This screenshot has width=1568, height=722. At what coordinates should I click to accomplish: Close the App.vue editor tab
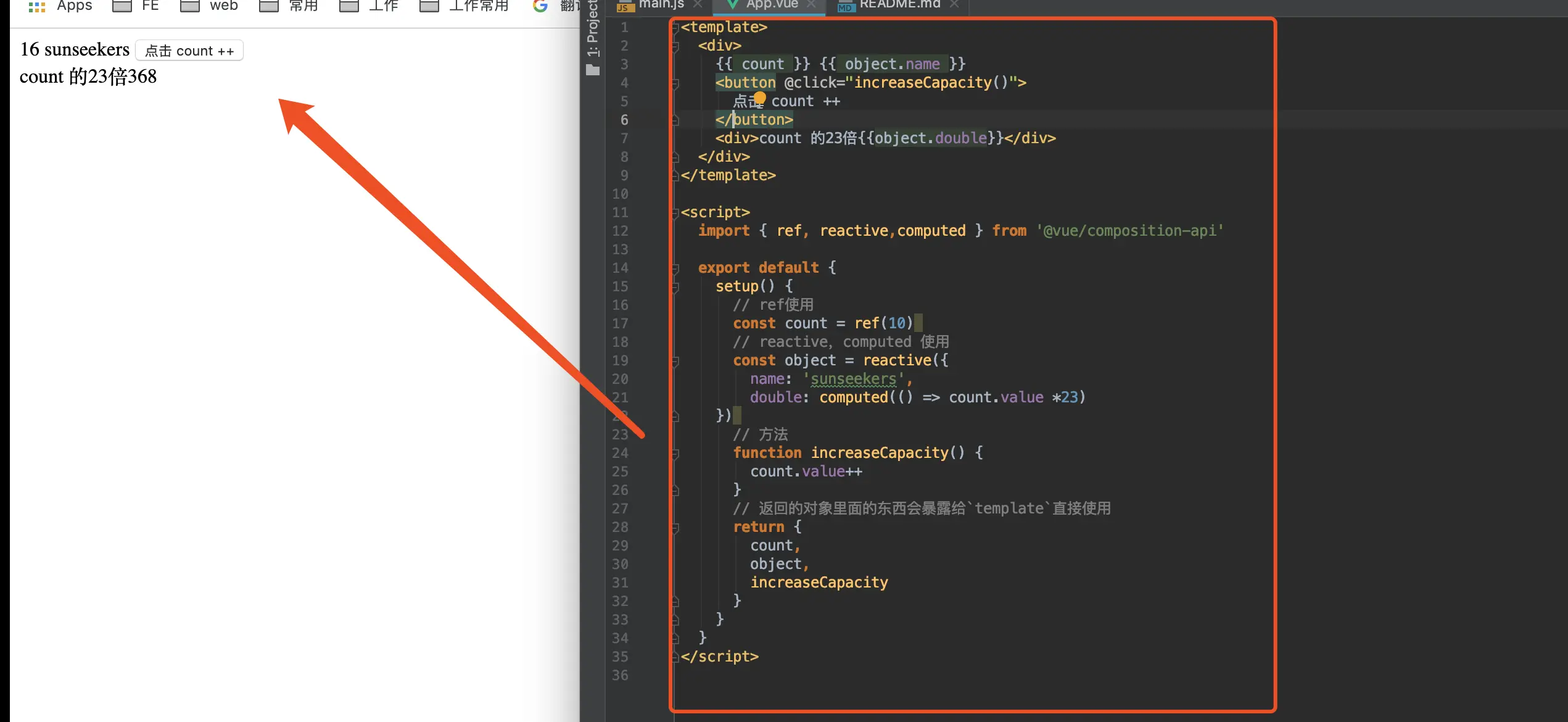811,4
